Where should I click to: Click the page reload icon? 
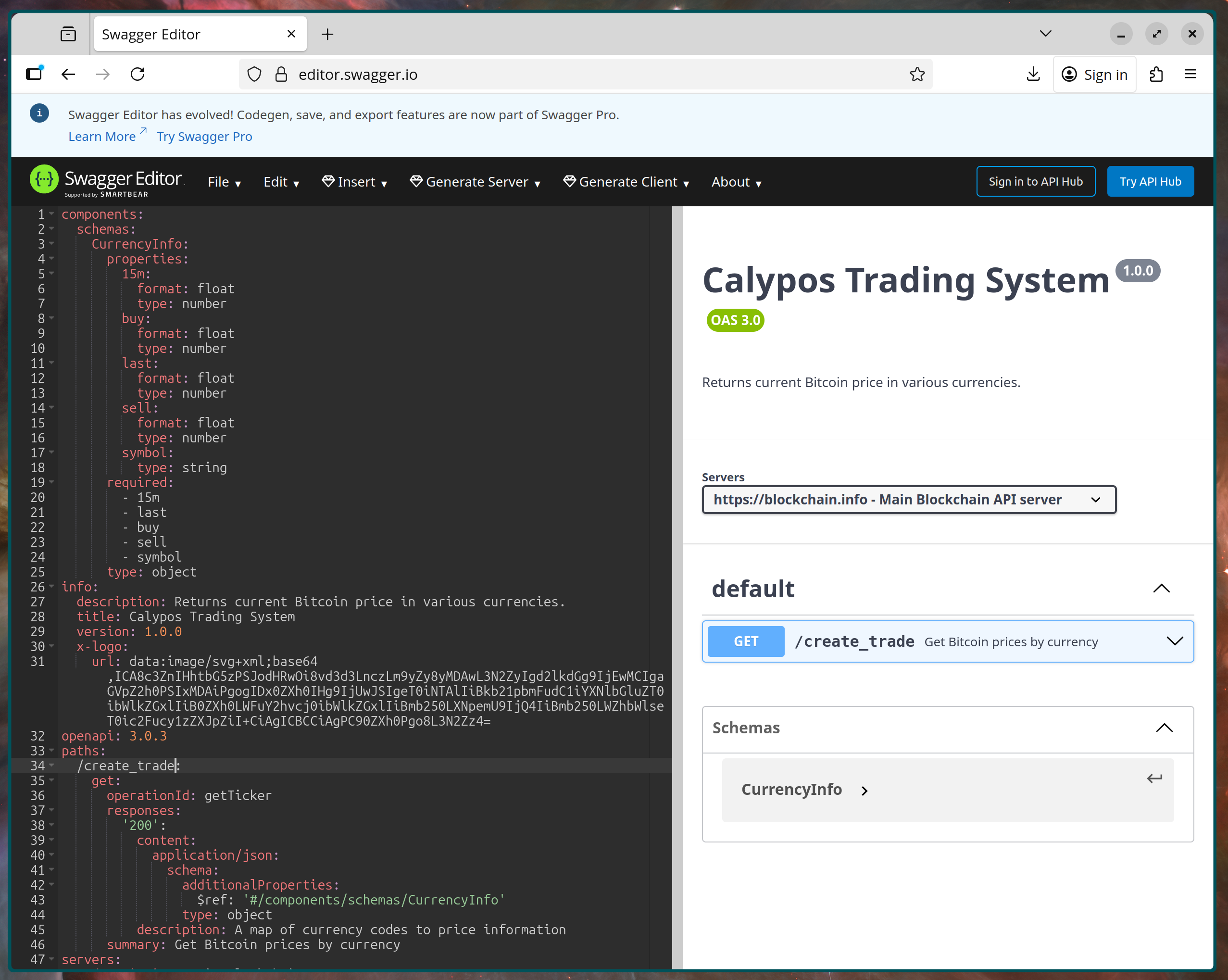click(137, 74)
